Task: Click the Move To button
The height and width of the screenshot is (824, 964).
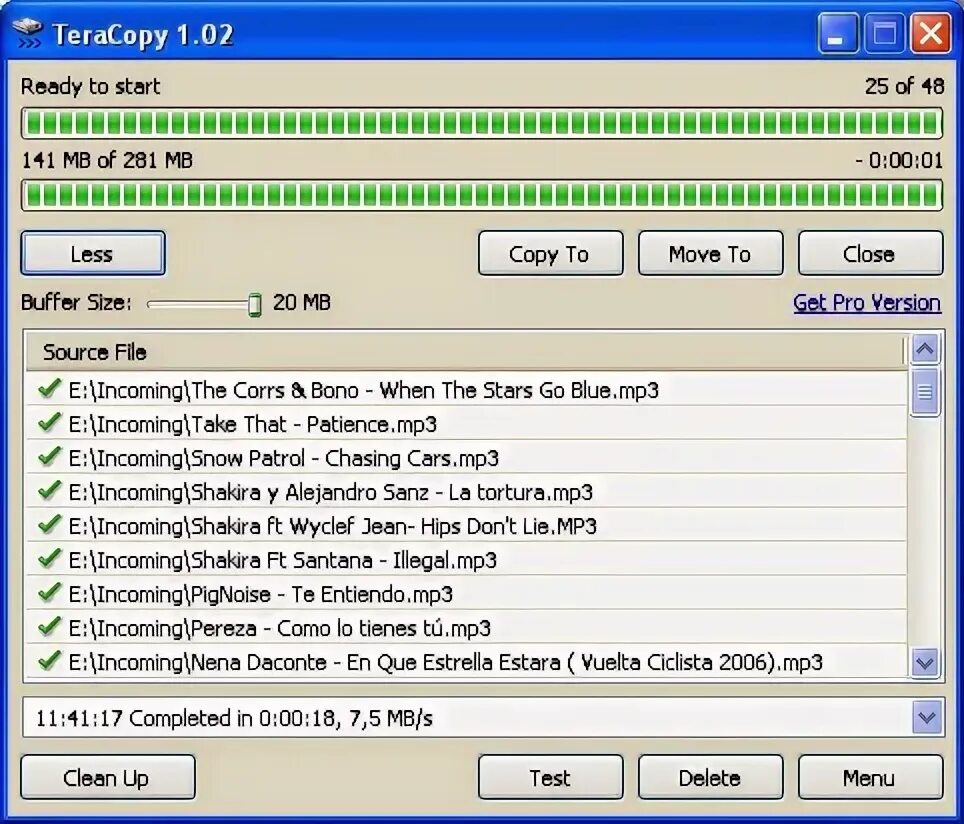Action: pos(710,253)
